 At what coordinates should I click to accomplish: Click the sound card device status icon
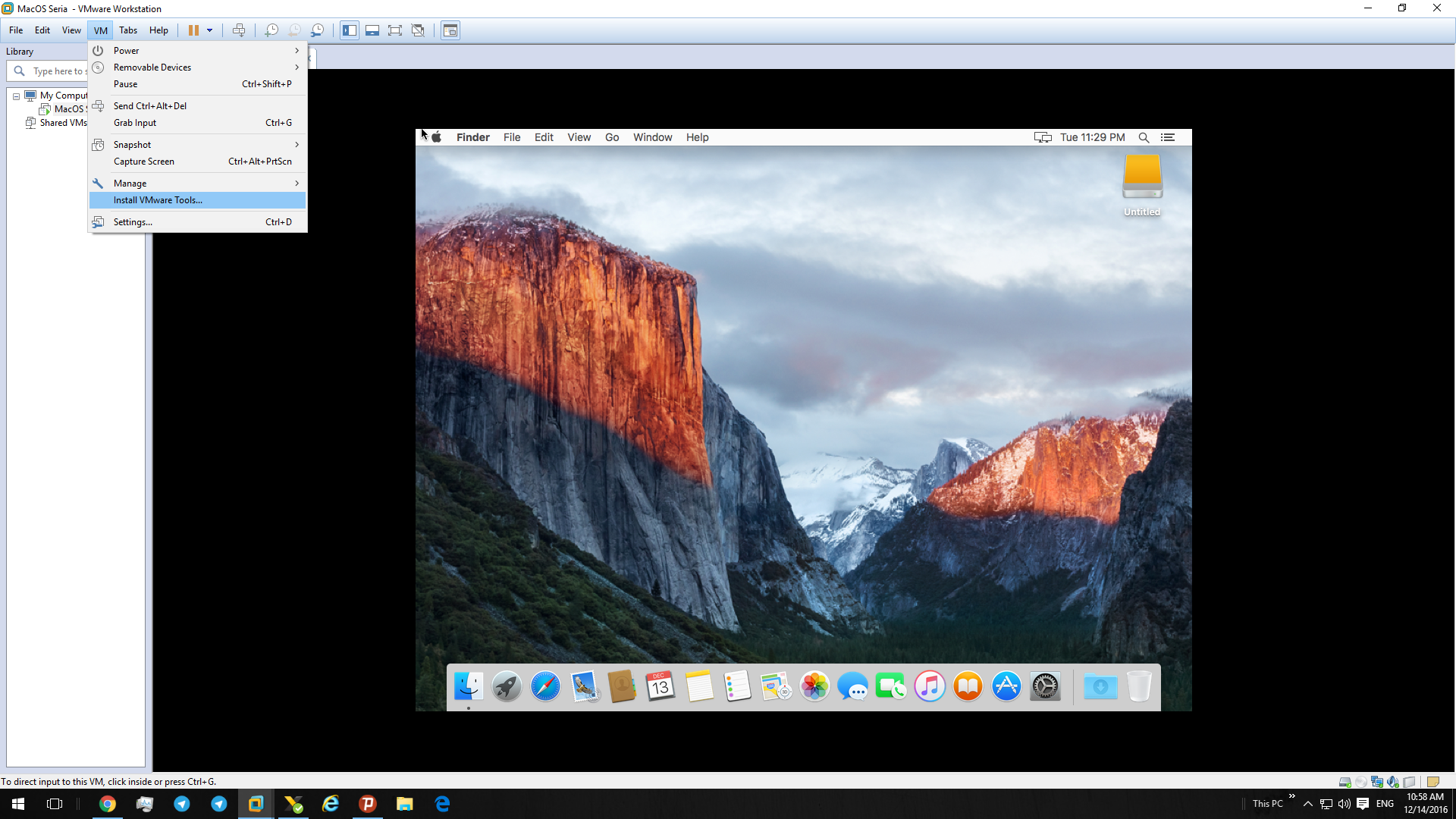point(1393,782)
